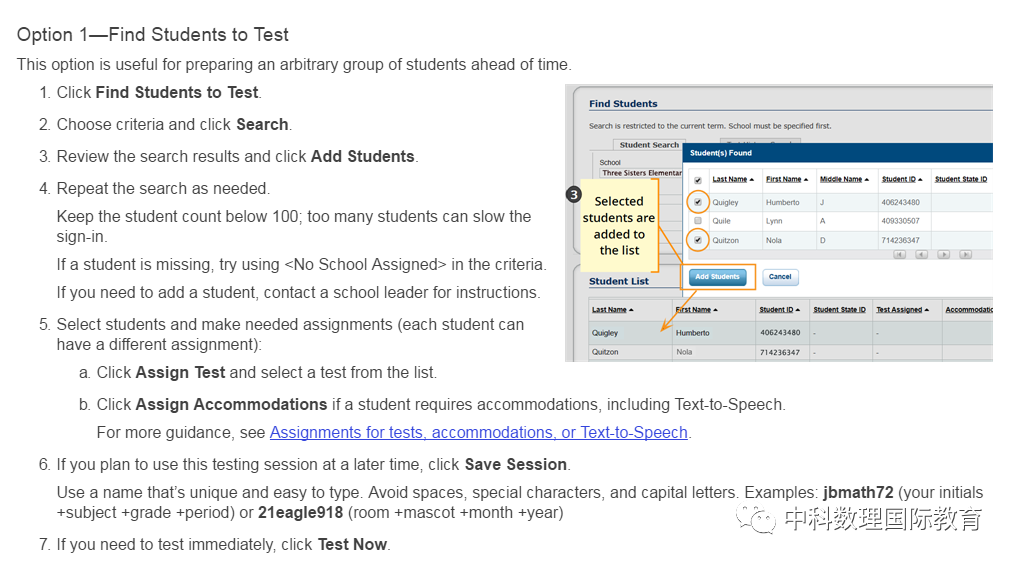Viewport: 1015px width, 563px height.
Task: Sort Student List by First Name
Action: coord(697,310)
